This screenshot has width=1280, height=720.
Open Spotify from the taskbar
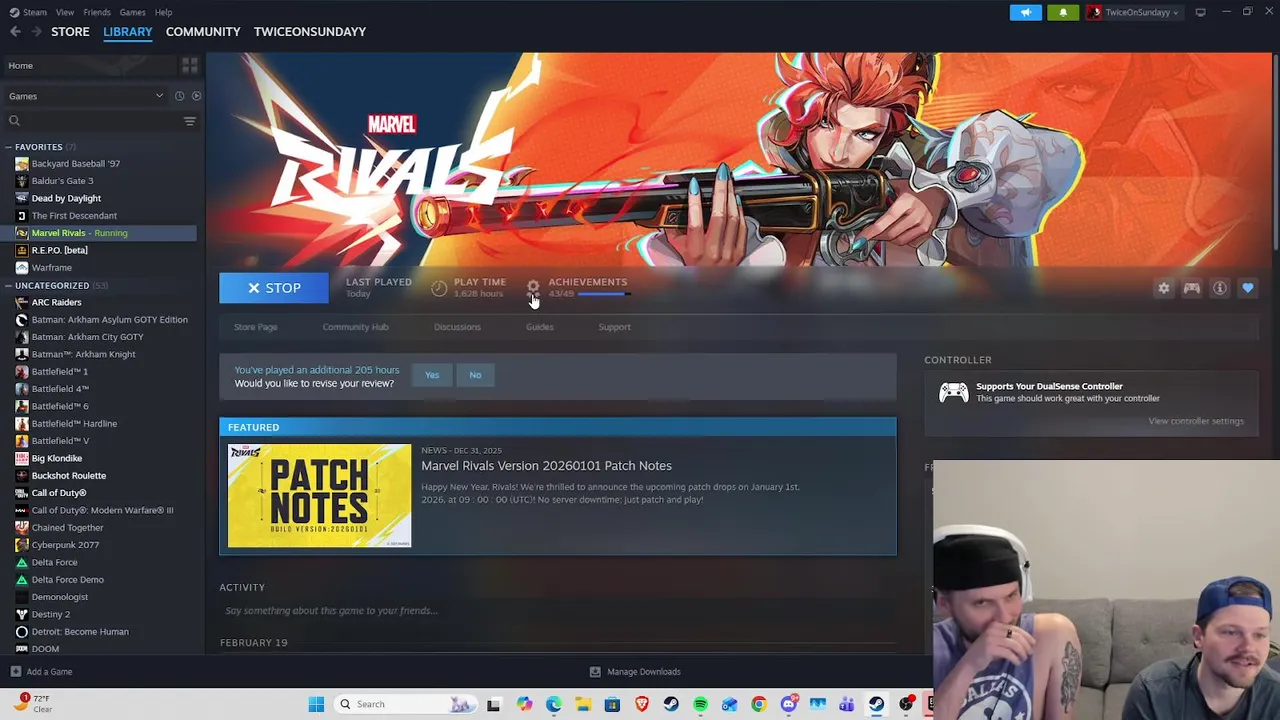click(700, 704)
